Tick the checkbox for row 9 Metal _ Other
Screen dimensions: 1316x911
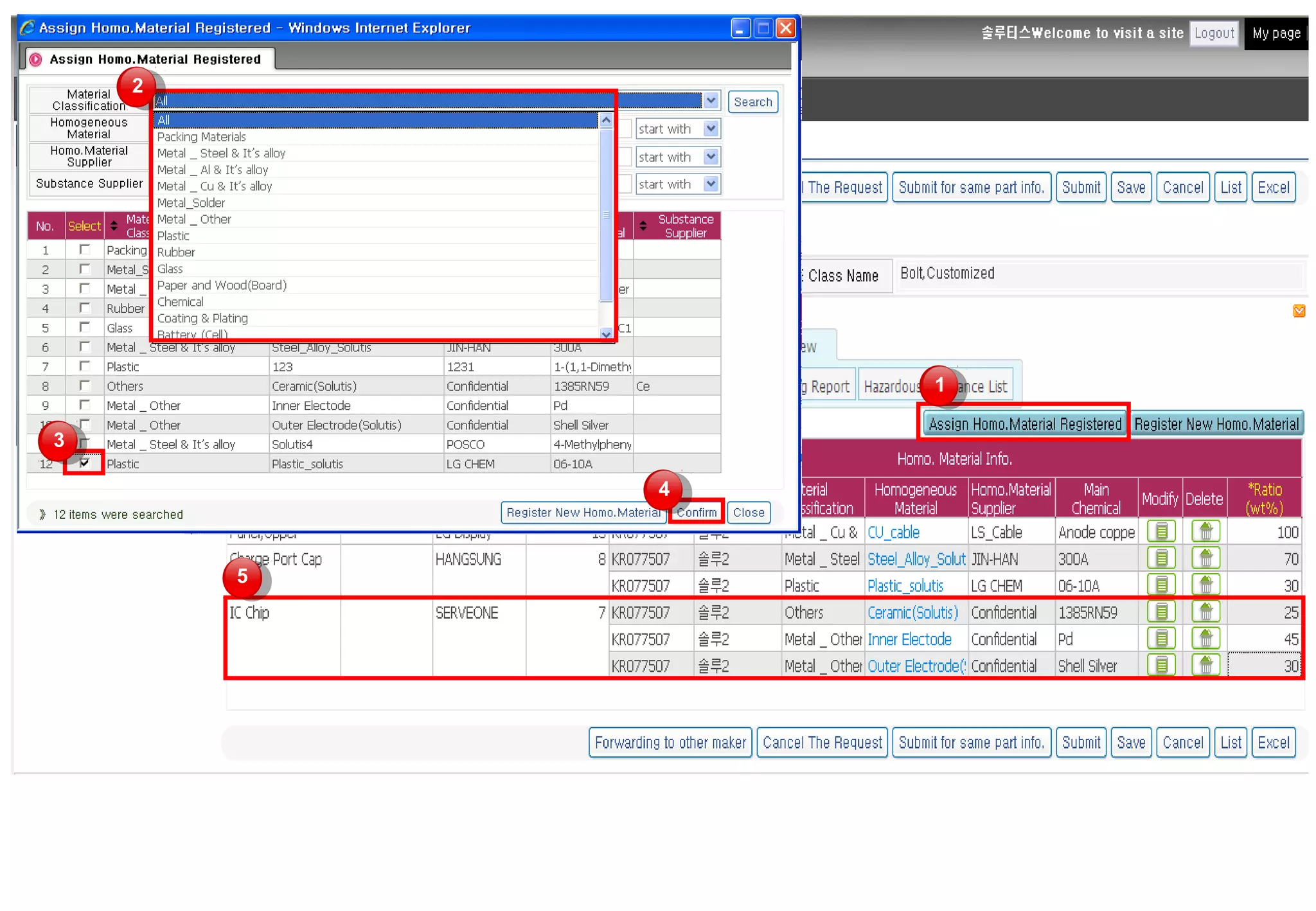[85, 405]
